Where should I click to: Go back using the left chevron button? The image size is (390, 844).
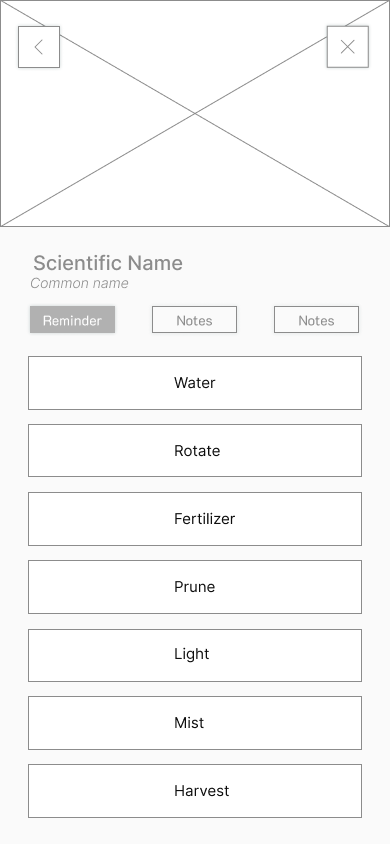coord(39,47)
